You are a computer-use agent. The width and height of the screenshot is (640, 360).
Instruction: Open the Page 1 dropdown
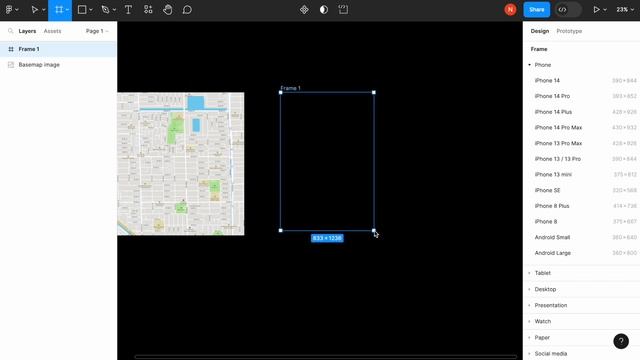pos(97,31)
